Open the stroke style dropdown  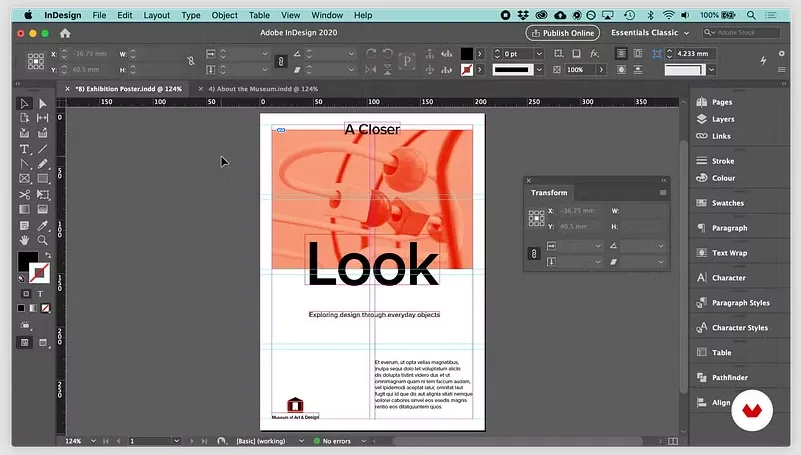539,70
